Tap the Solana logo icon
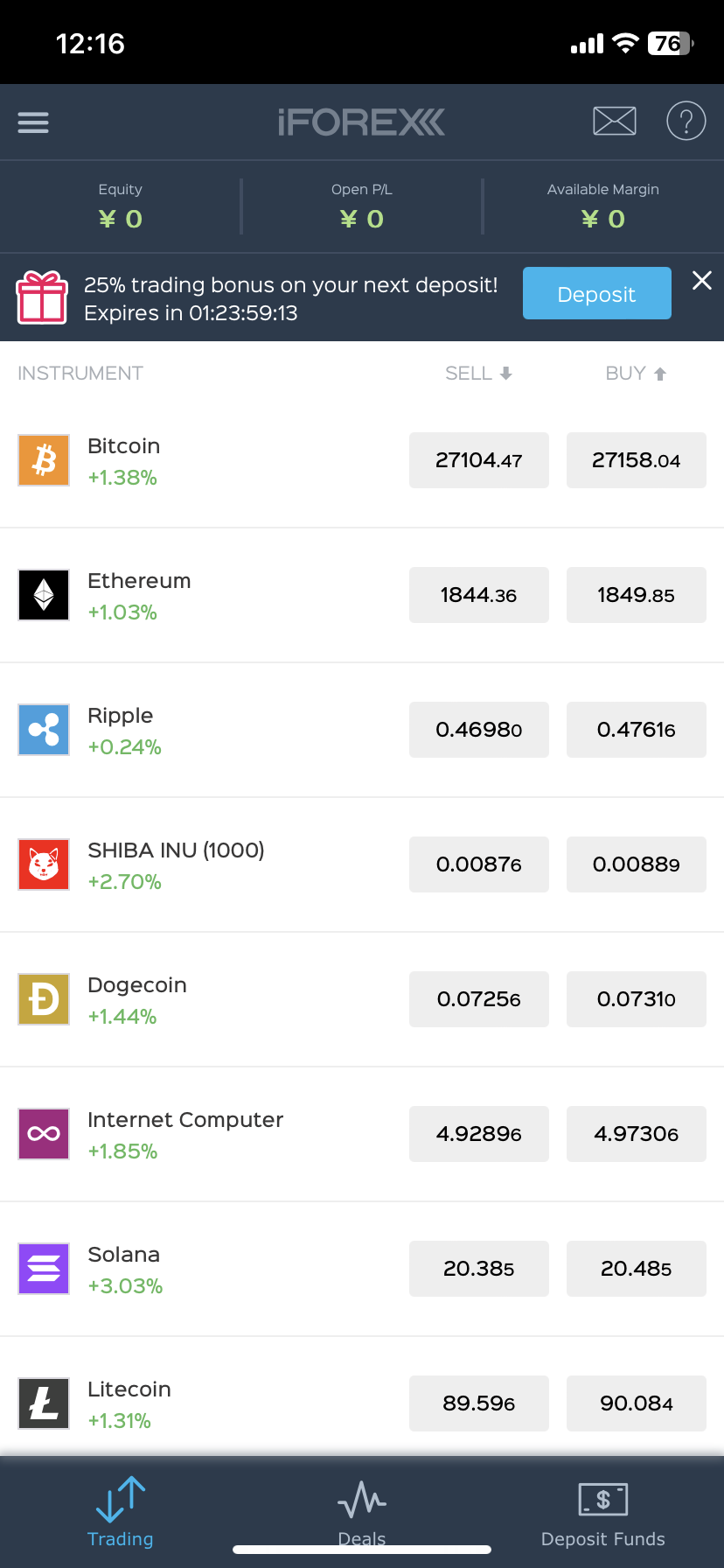This screenshot has width=724, height=1568. (44, 1269)
